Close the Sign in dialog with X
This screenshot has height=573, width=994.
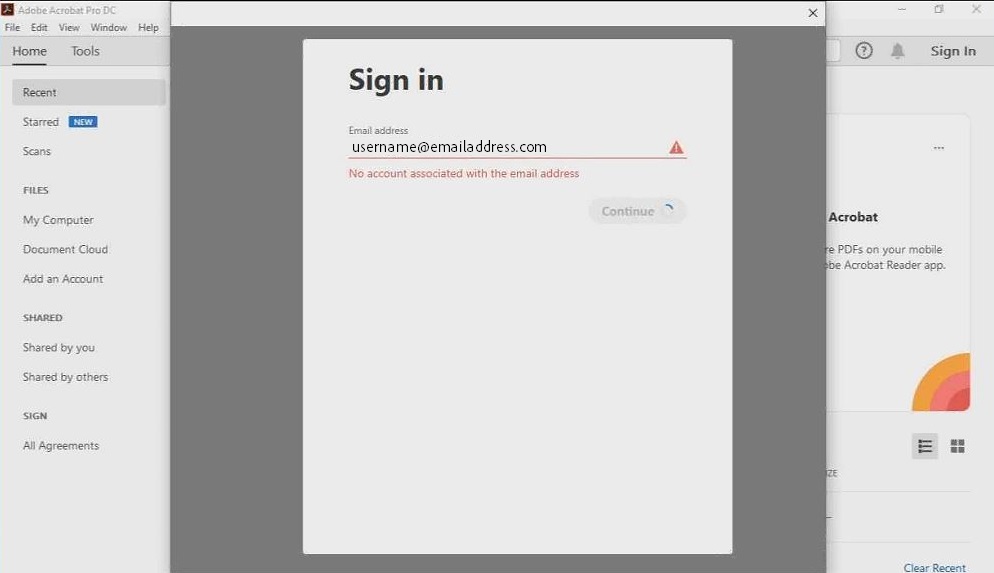point(813,13)
